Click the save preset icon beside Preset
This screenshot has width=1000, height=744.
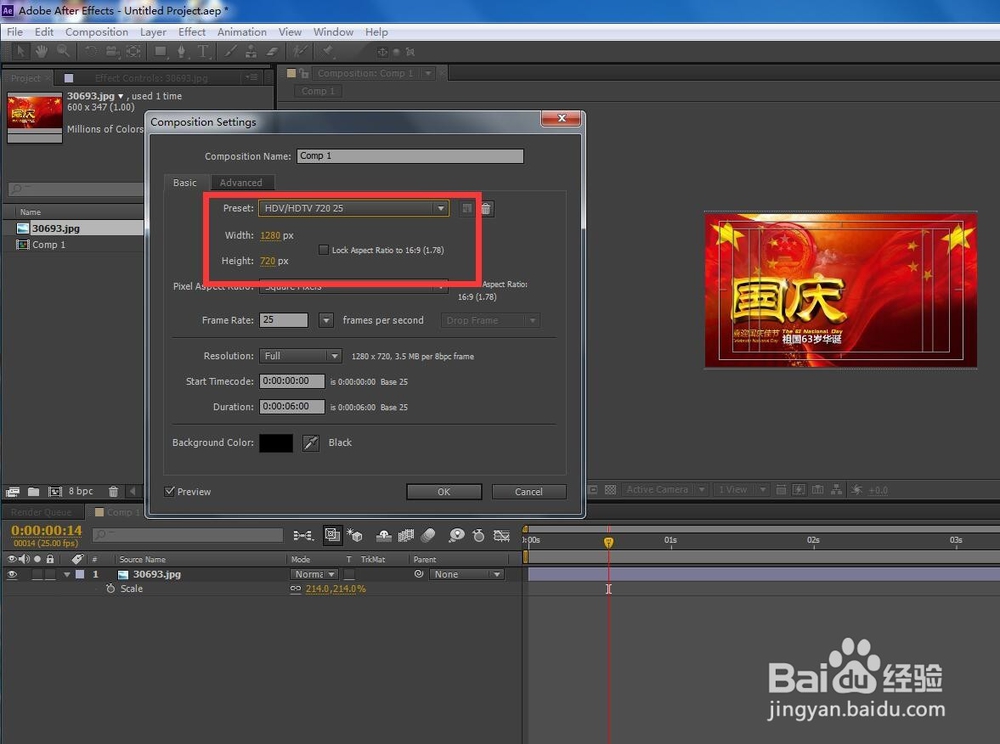(x=467, y=208)
